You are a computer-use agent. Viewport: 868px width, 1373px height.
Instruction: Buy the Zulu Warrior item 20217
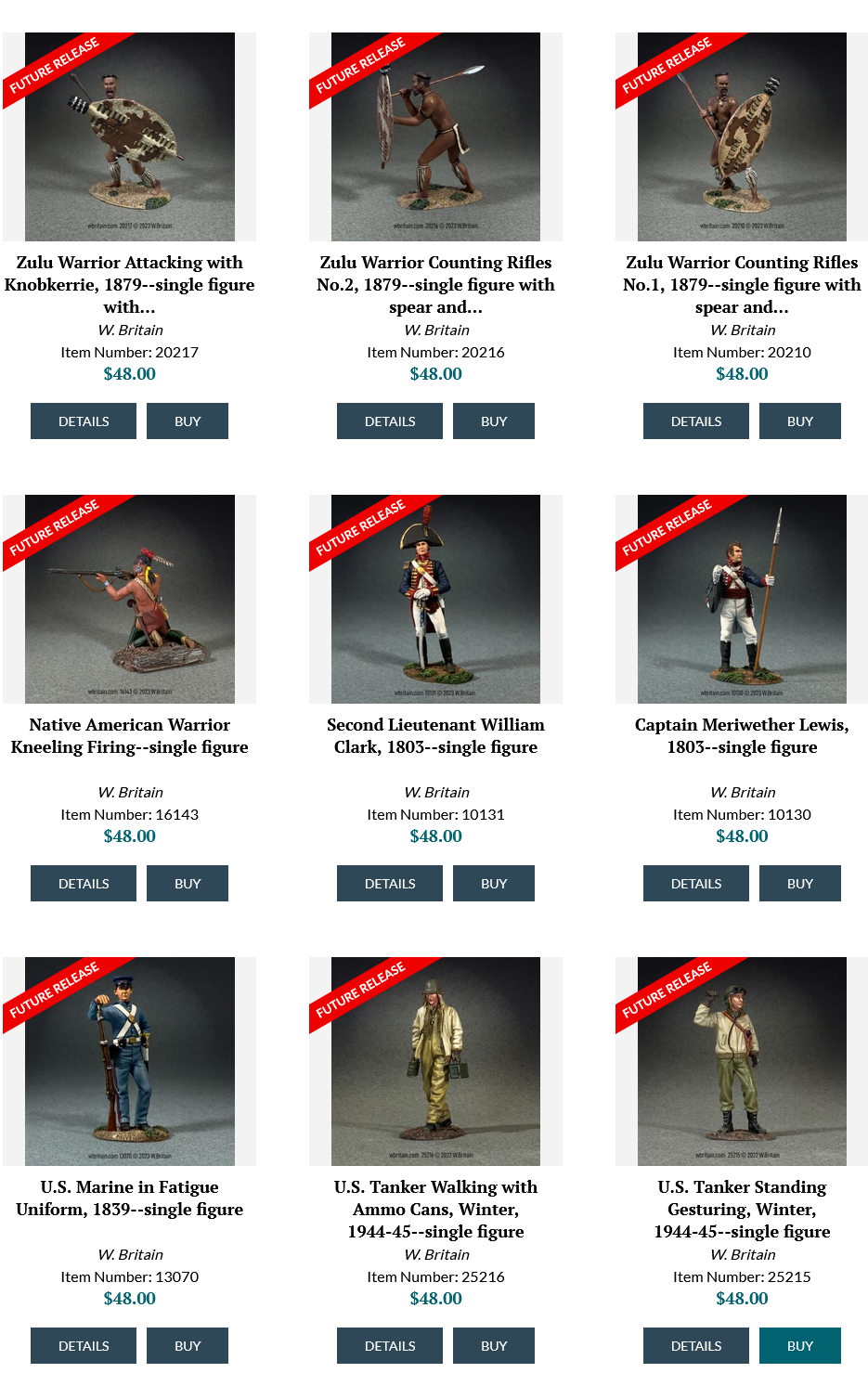click(x=188, y=421)
